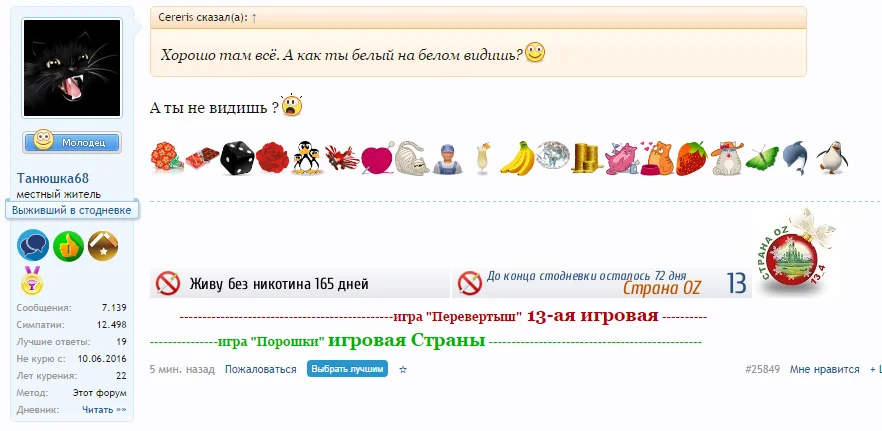
Task: Click the green thumbs-up trophy icon
Action: tap(69, 246)
